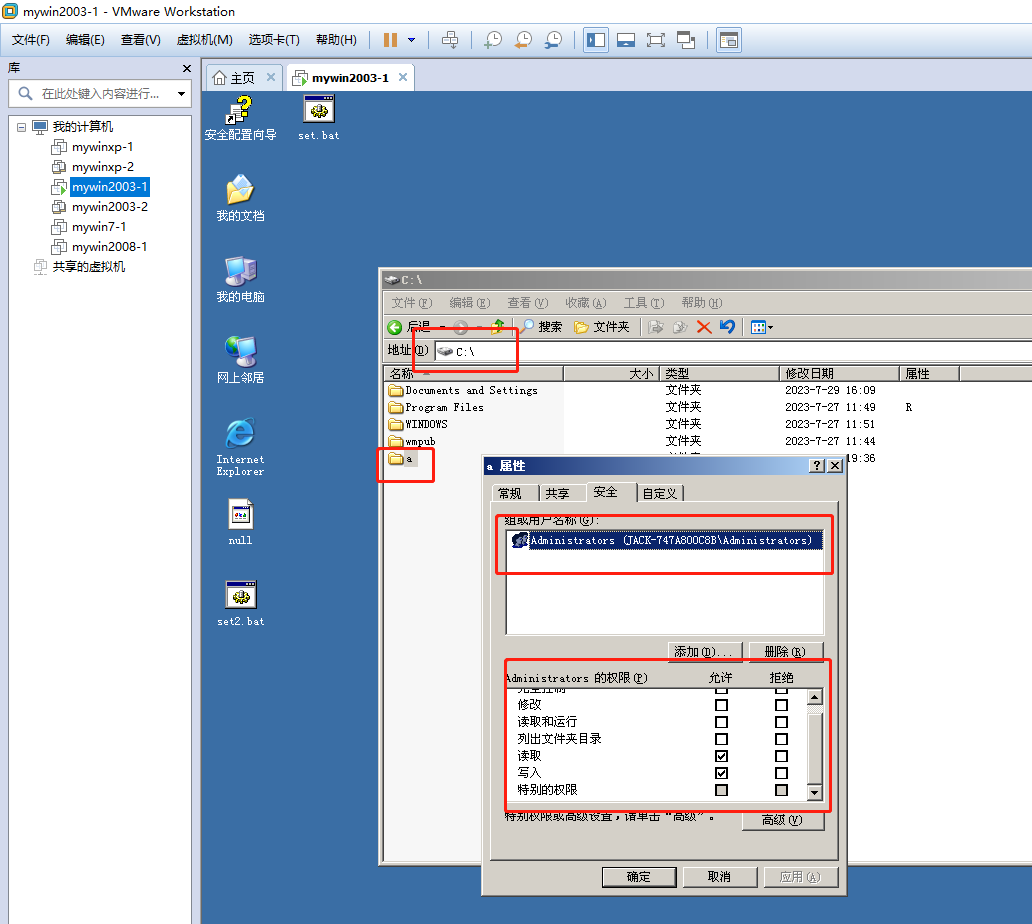The image size is (1032, 924).
Task: Check allow for 列出文件夹目录 permission
Action: [x=721, y=739]
